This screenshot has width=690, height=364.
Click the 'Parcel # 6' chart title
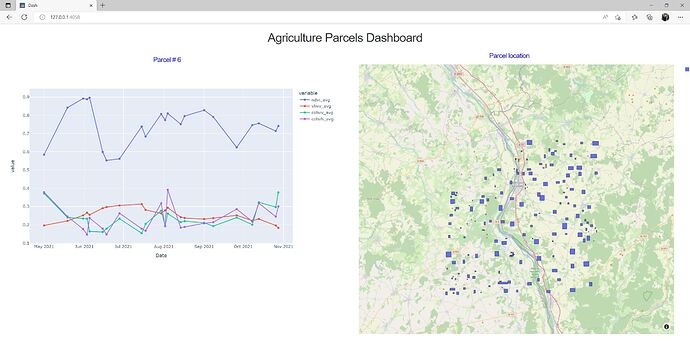[167, 59]
